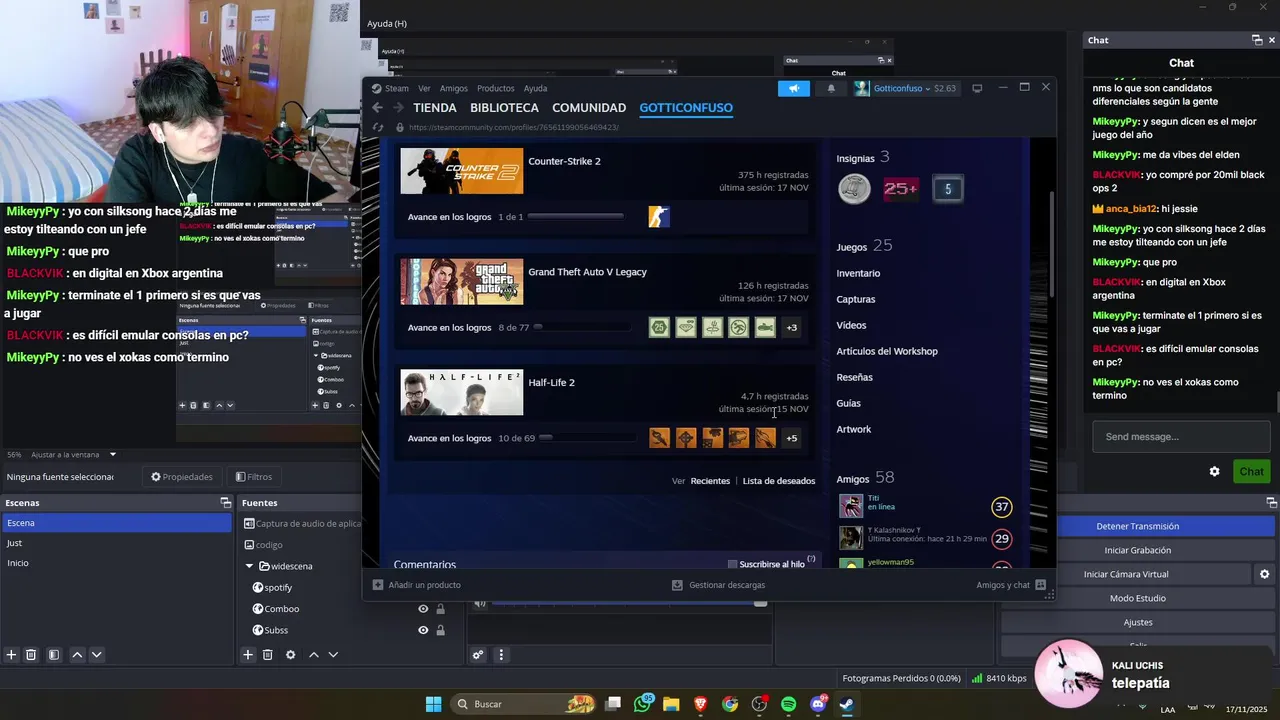Pop out the Escenas dock panel
This screenshot has height=720, width=1280.
pos(226,503)
